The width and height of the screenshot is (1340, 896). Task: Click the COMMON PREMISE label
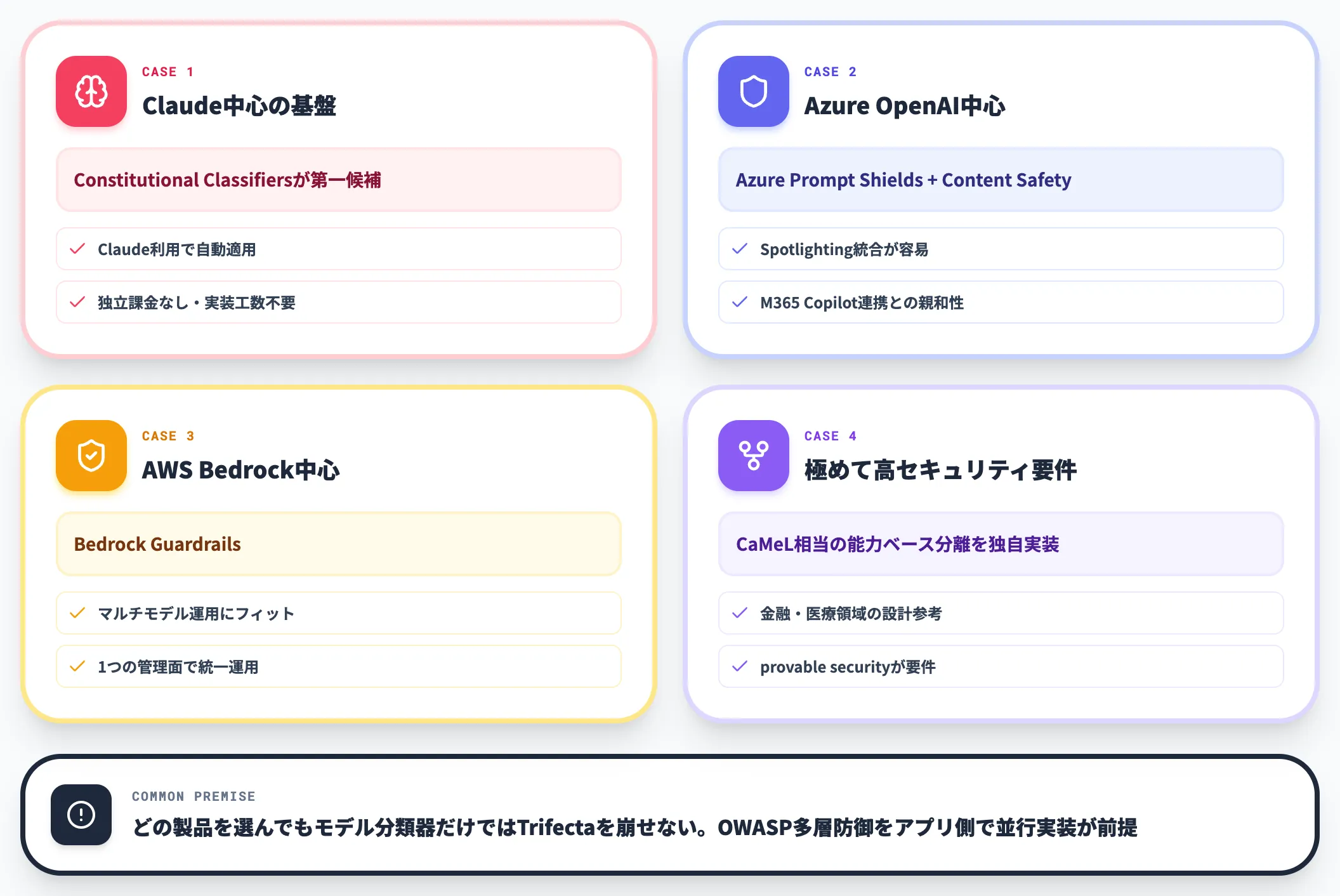click(x=194, y=796)
